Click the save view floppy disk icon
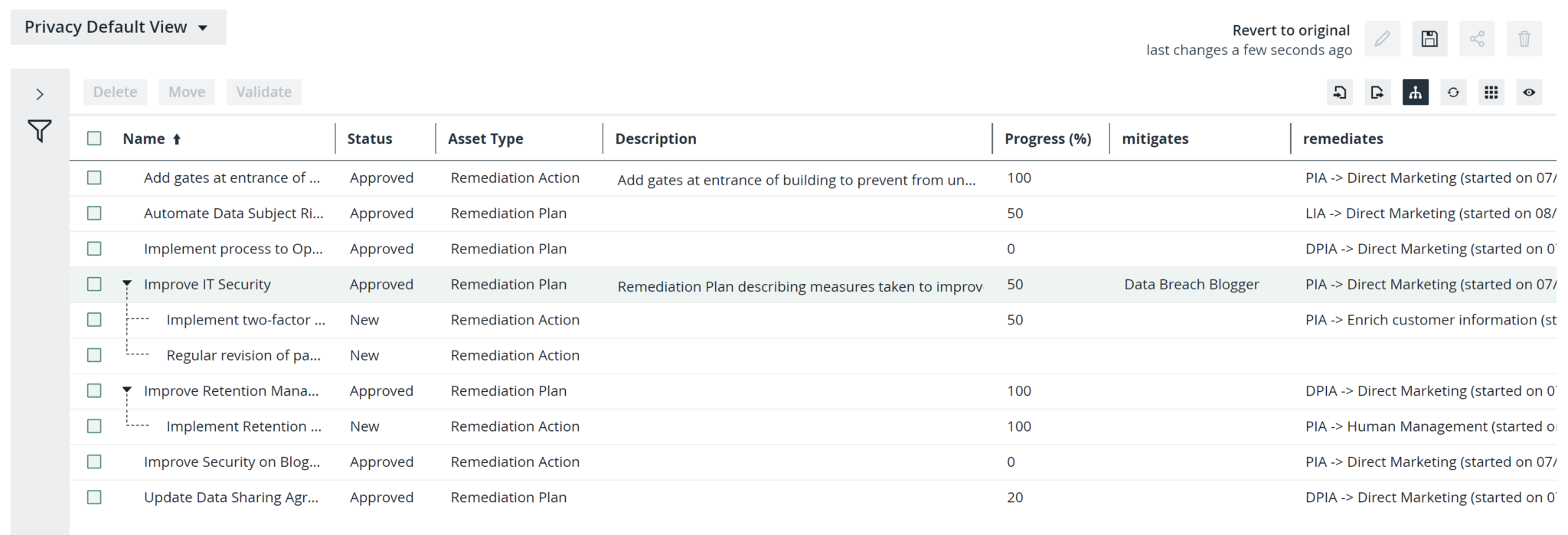The height and width of the screenshot is (535, 1568). [x=1429, y=39]
